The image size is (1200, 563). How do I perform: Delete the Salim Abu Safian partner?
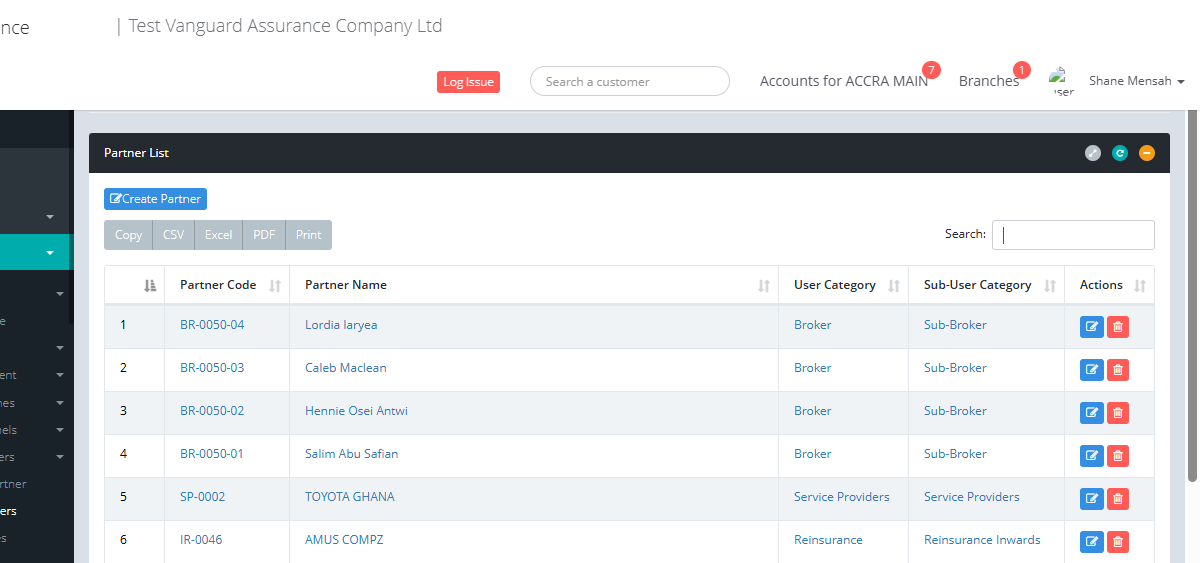(x=1118, y=456)
